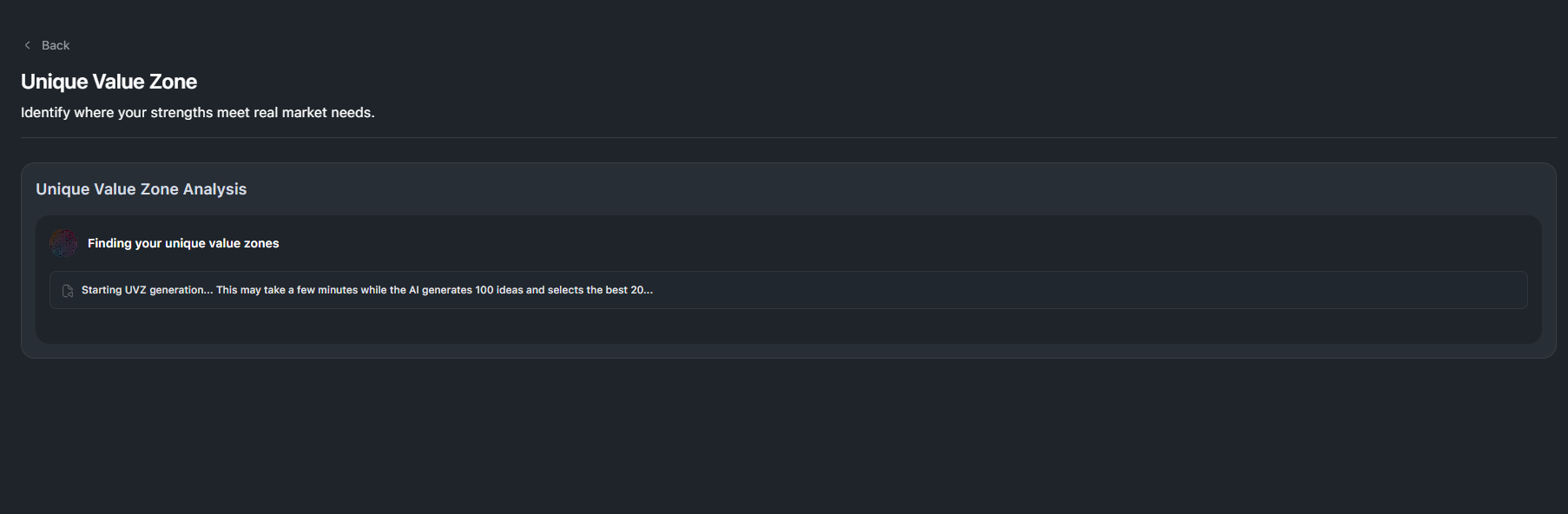
Task: Click 'selects the best 20...' in status
Action: (x=600, y=290)
